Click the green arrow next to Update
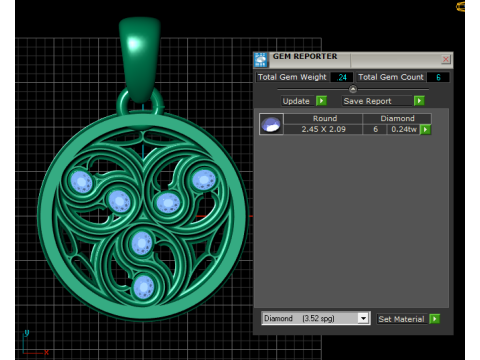The height and width of the screenshot is (360, 480). tap(321, 101)
